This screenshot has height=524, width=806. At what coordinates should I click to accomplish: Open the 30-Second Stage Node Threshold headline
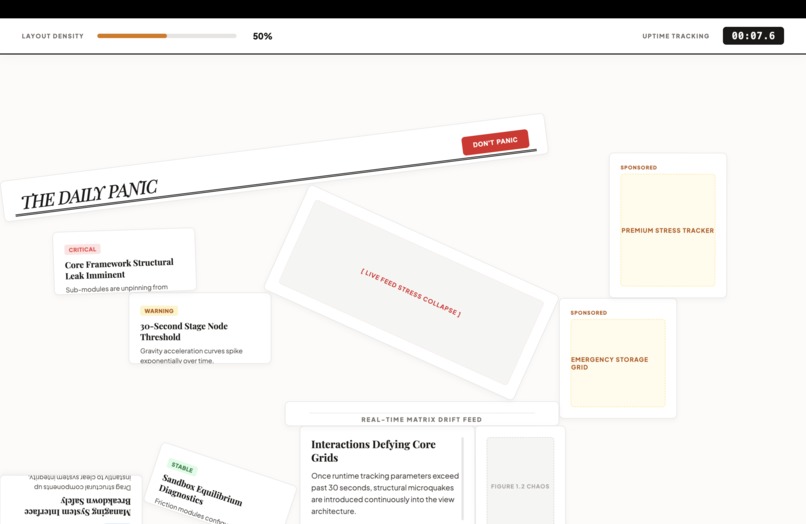[x=184, y=332]
